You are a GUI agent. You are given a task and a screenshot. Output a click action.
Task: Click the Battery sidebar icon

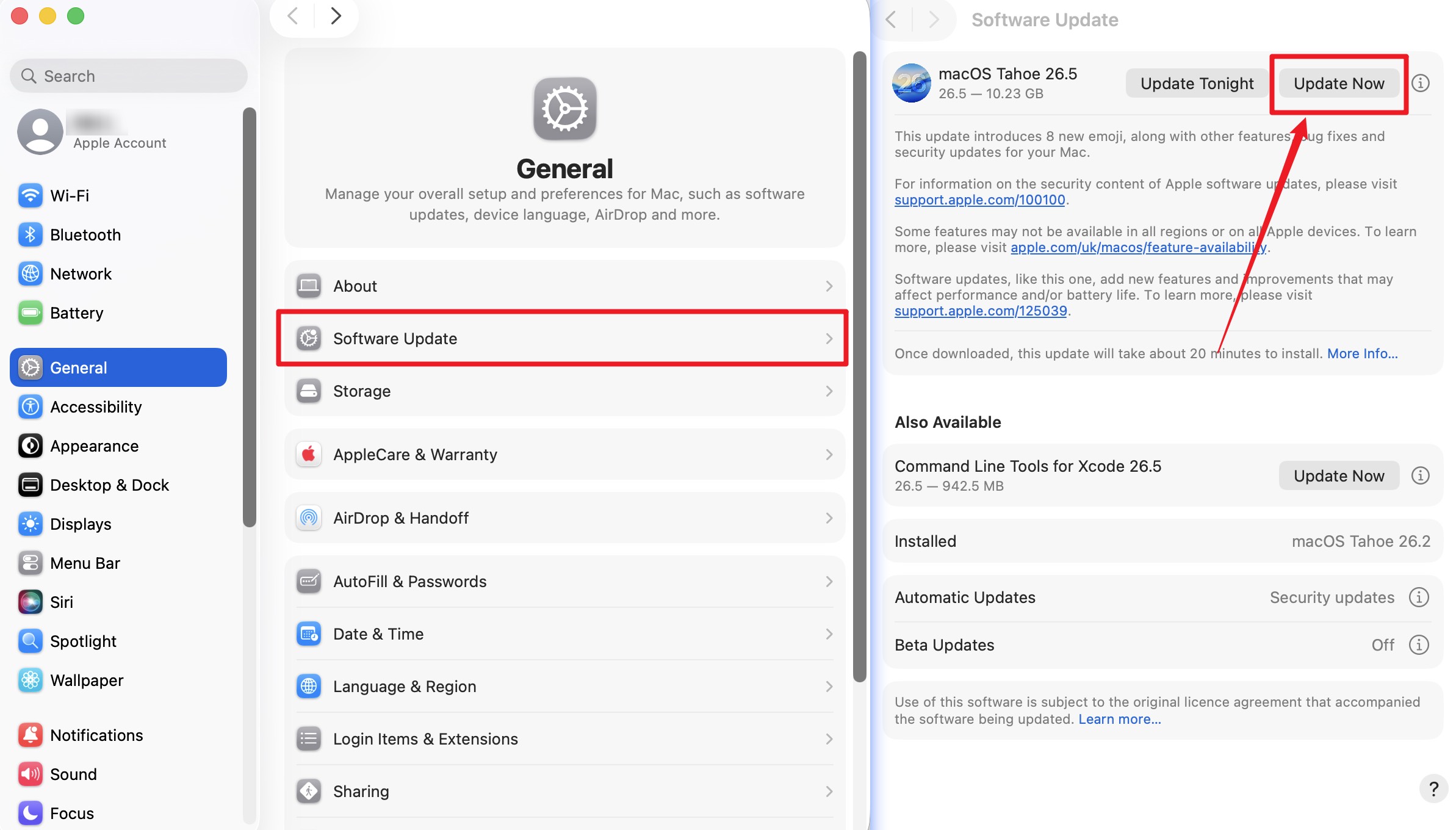point(30,312)
